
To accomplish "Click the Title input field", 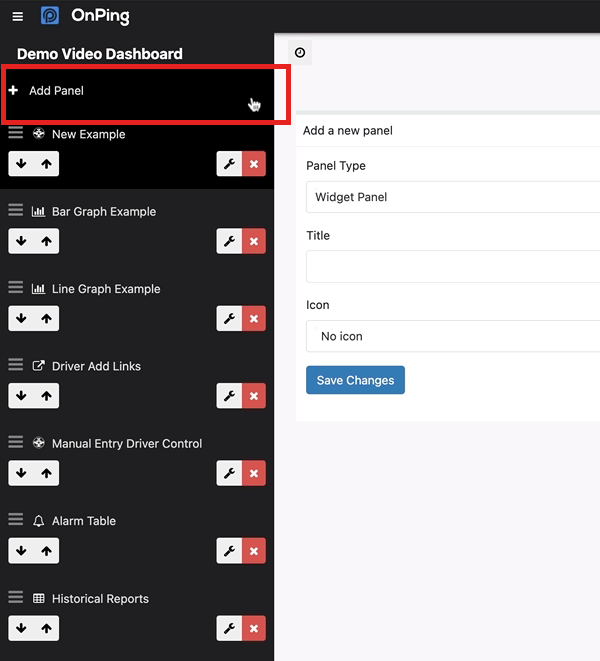I will 453,266.
